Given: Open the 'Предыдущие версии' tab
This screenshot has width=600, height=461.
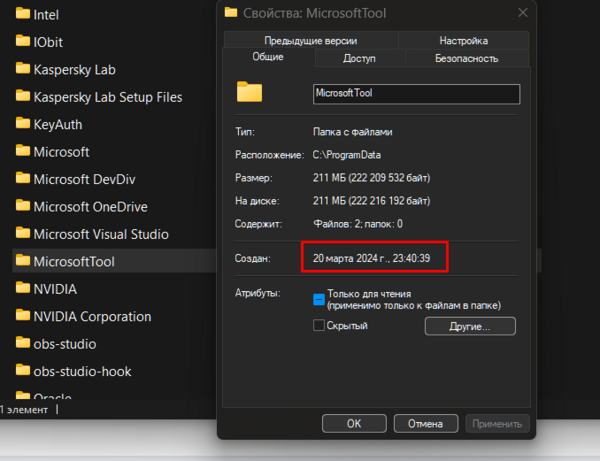Looking at the screenshot, I should tap(311, 41).
